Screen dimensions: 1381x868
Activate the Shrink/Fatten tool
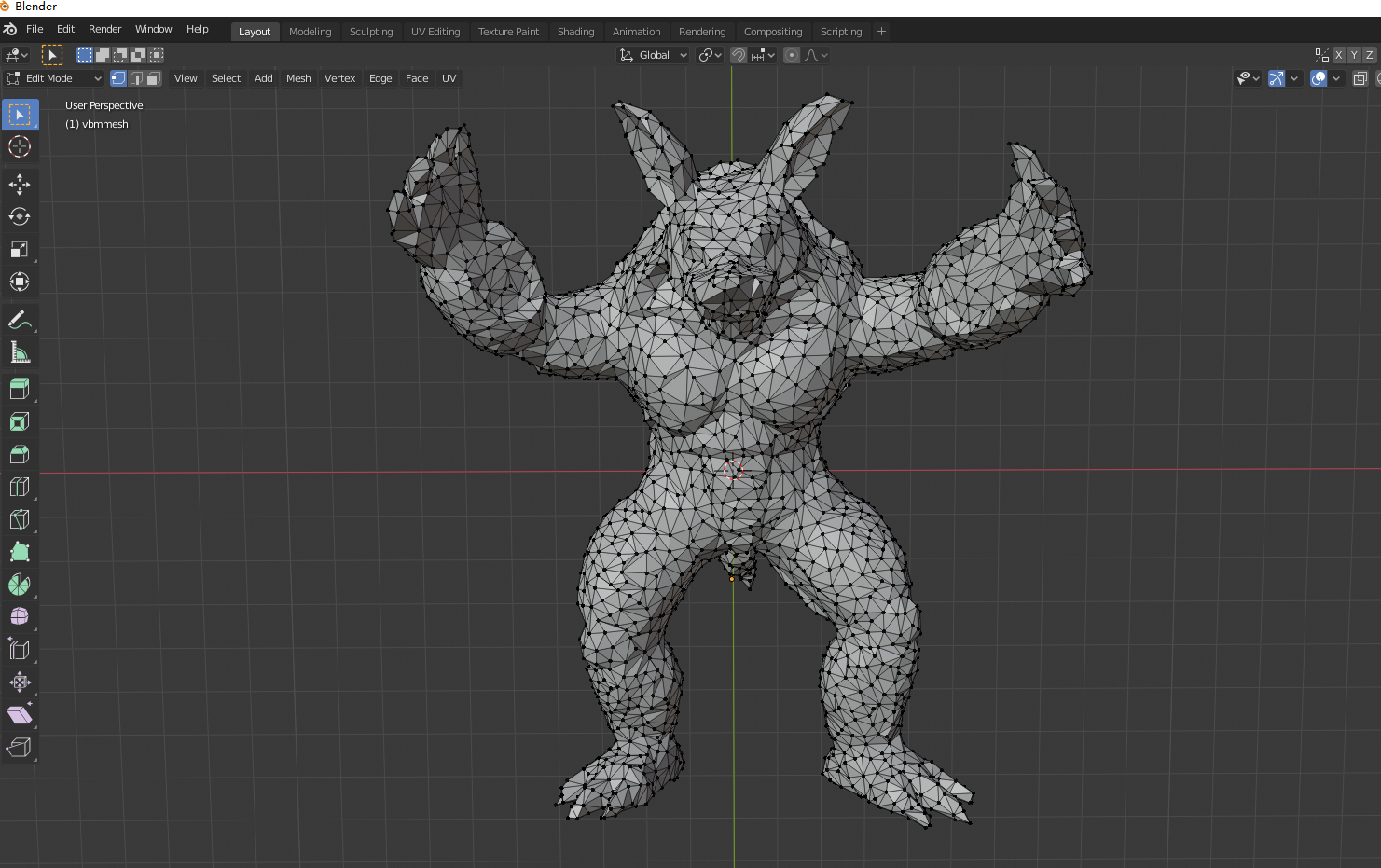[x=20, y=682]
